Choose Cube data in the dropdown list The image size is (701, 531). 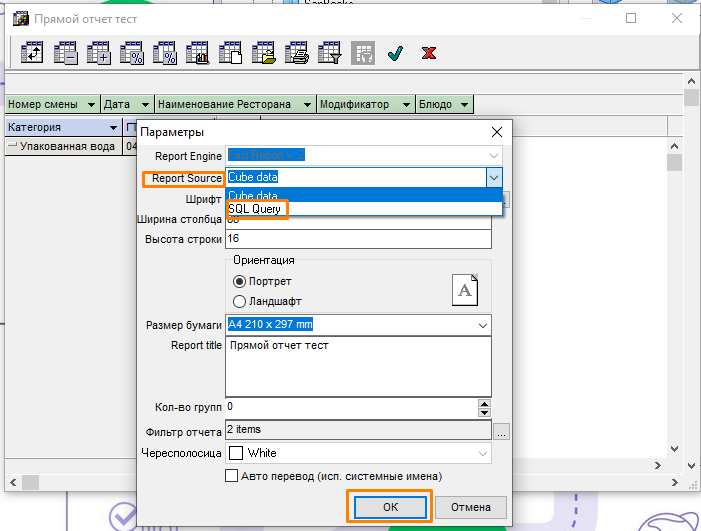click(254, 196)
